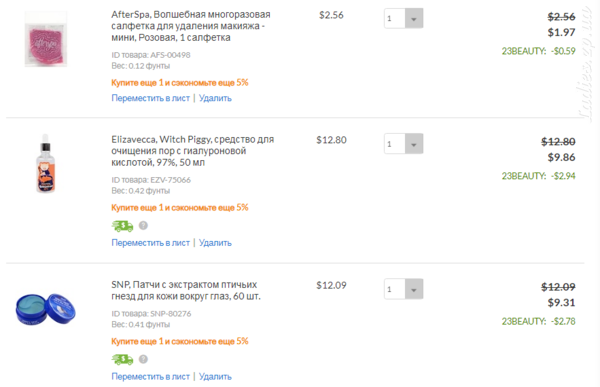Open the Elizavecca Witch Piggy bottle image
Screen dimensions: 600x387
[46, 163]
